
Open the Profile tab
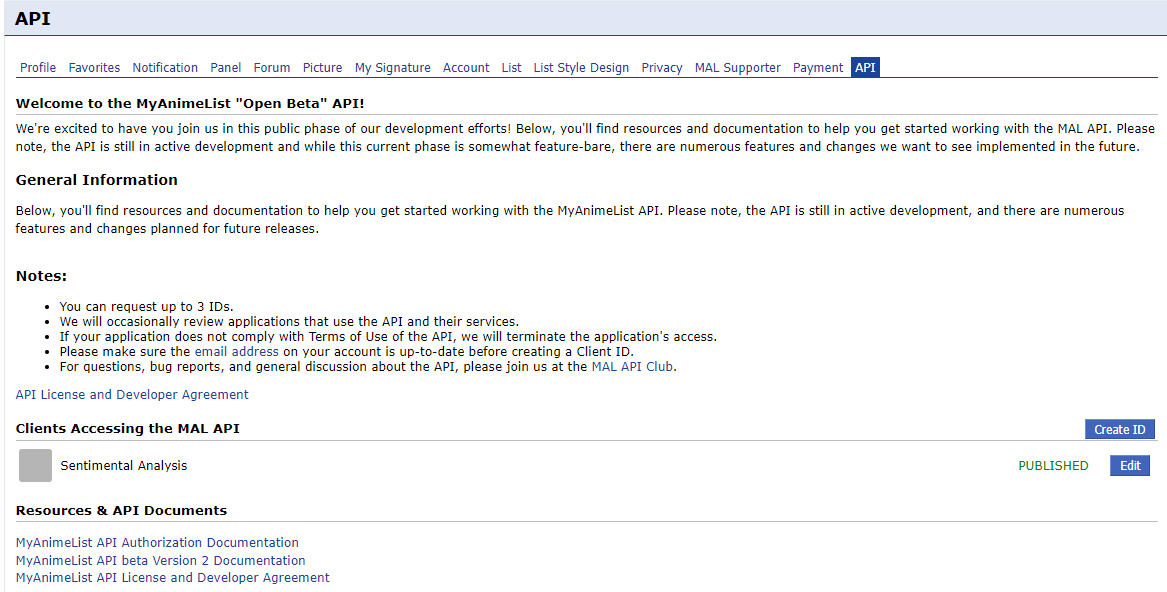pos(38,68)
